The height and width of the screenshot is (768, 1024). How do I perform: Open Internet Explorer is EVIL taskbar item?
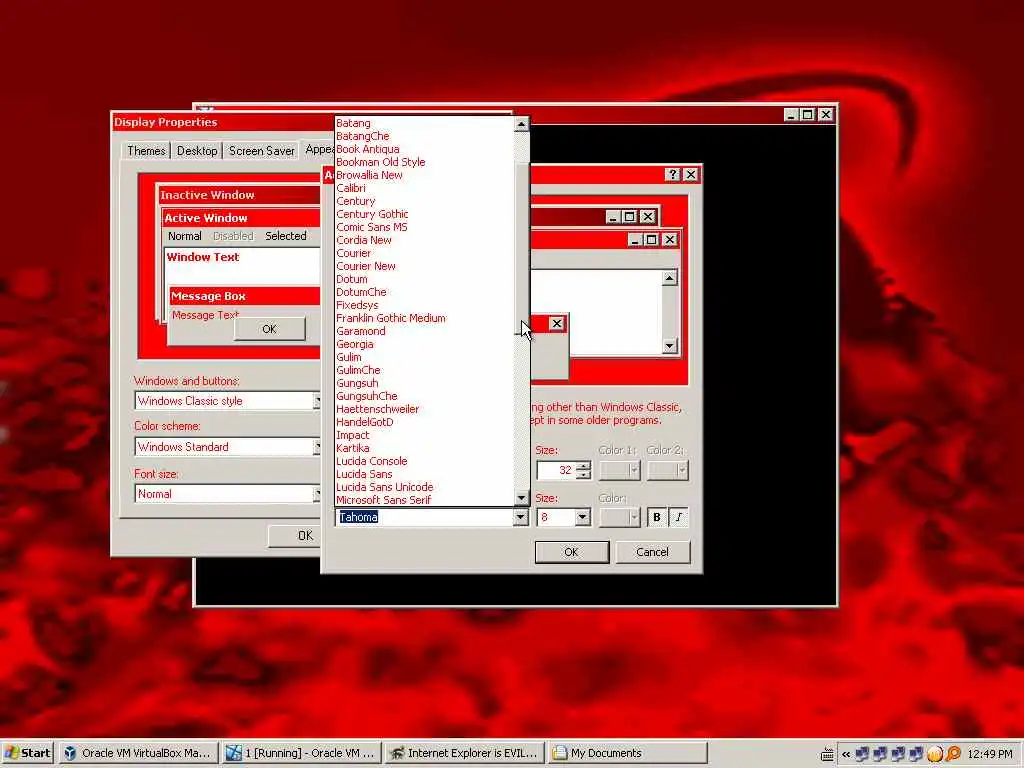tap(464, 753)
